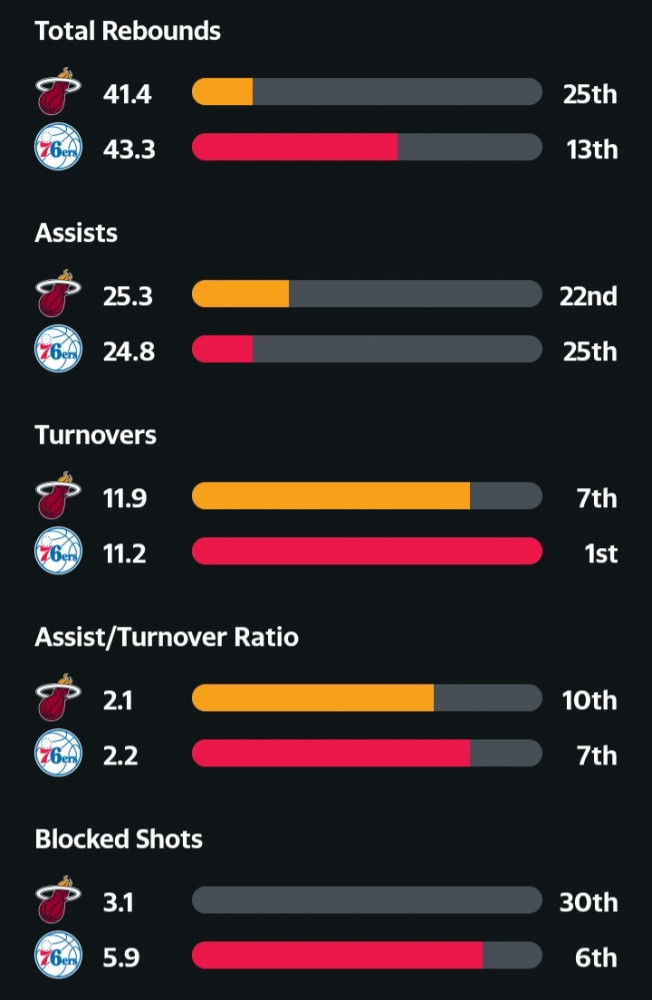Tap the empty gray Heat blocked shots bar

(x=367, y=900)
